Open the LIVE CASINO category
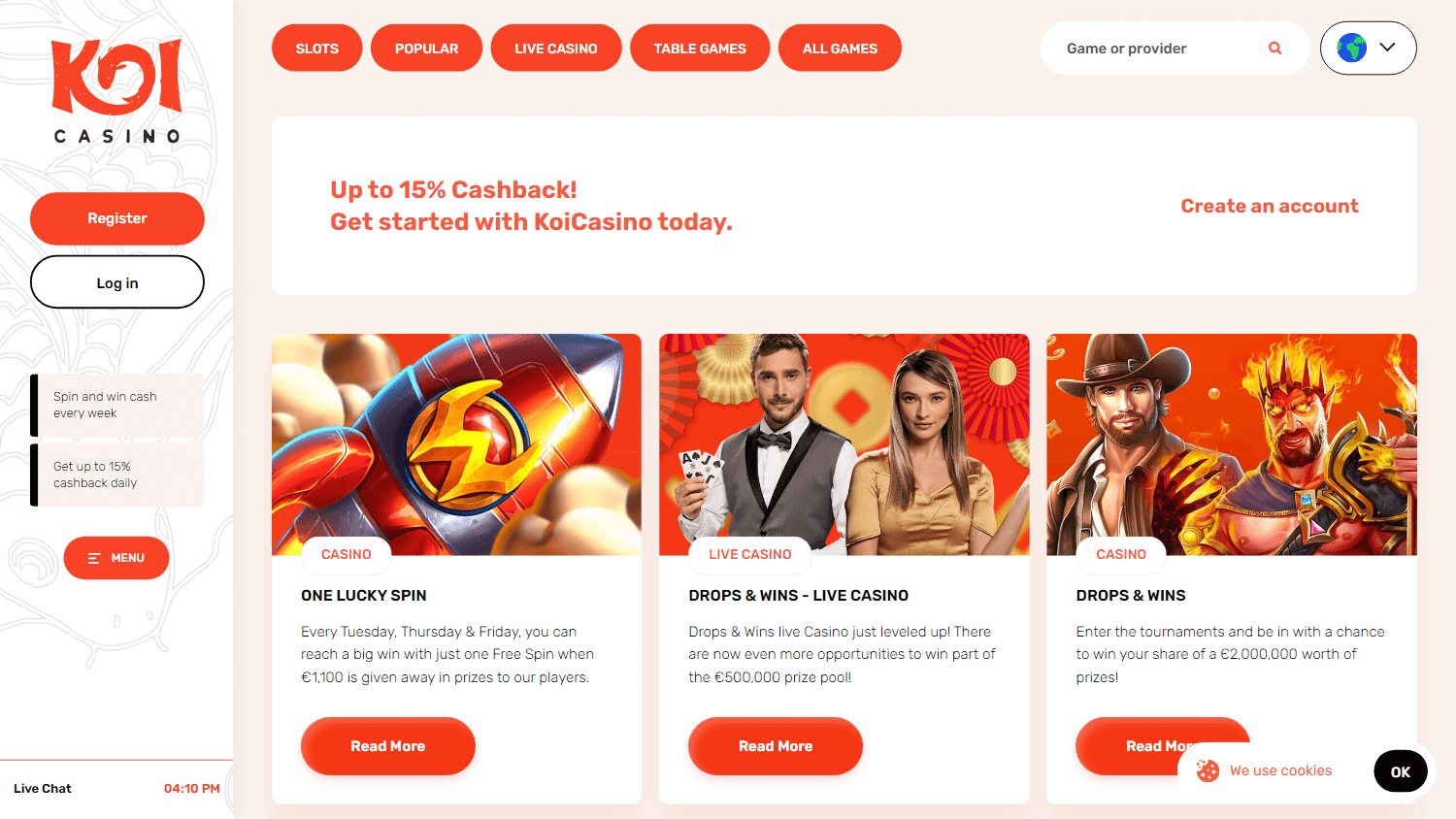The height and width of the screenshot is (819, 1456). point(556,49)
